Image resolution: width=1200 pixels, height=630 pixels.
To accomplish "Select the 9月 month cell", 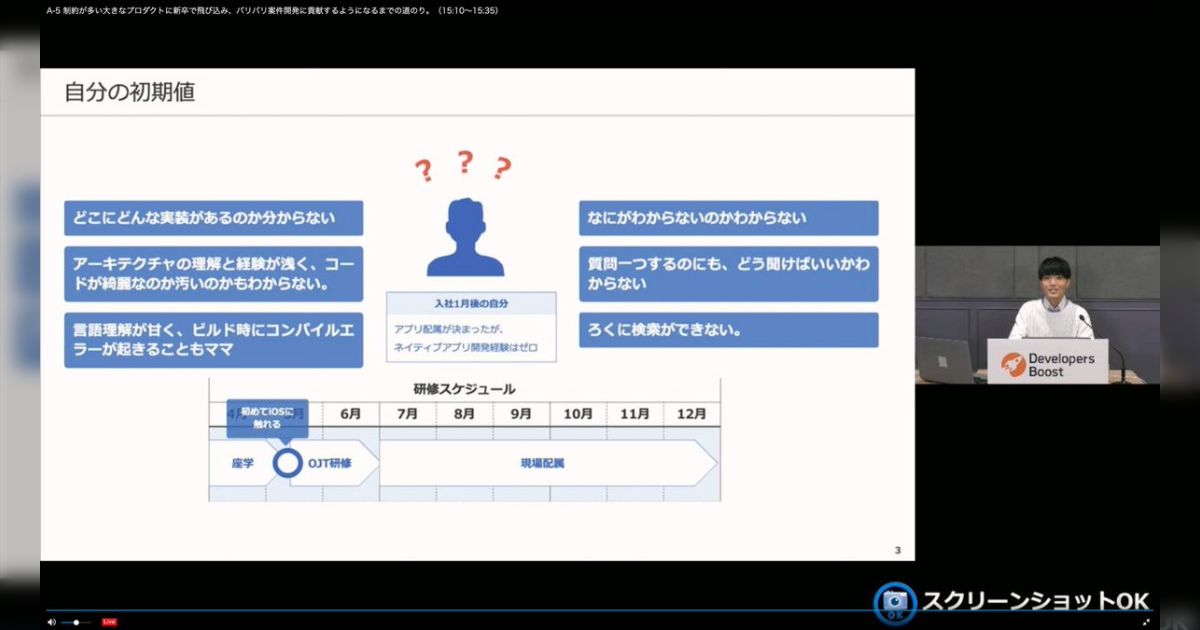I will tap(521, 413).
